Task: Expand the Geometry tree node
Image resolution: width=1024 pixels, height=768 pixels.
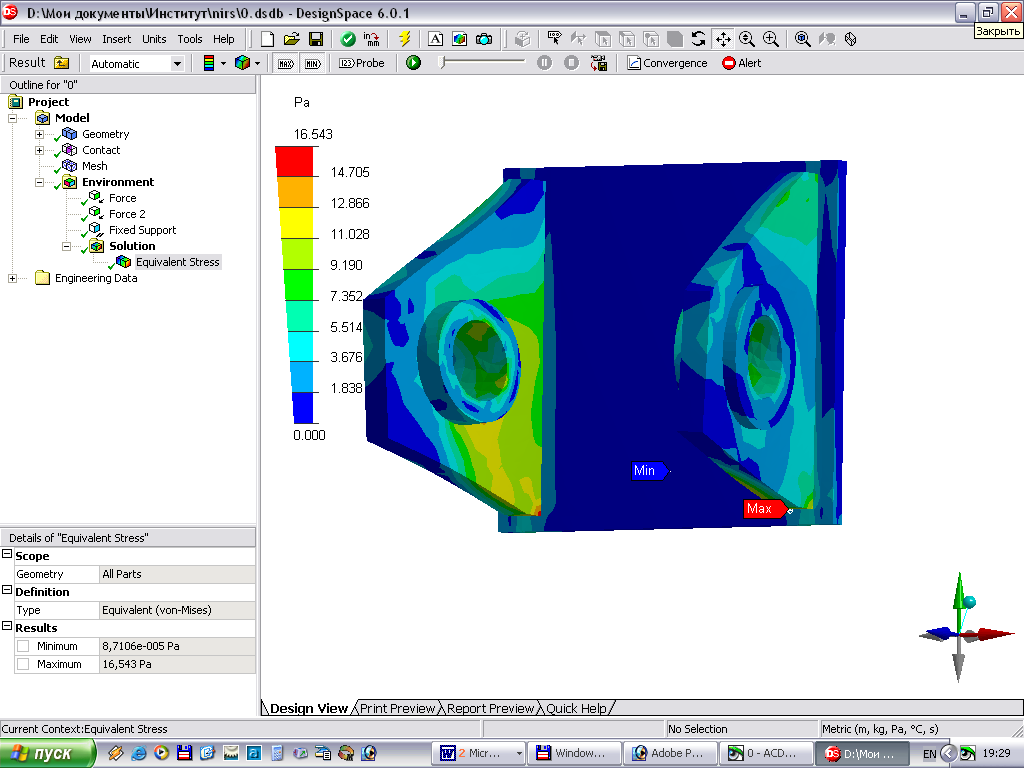Action: click(x=40, y=134)
